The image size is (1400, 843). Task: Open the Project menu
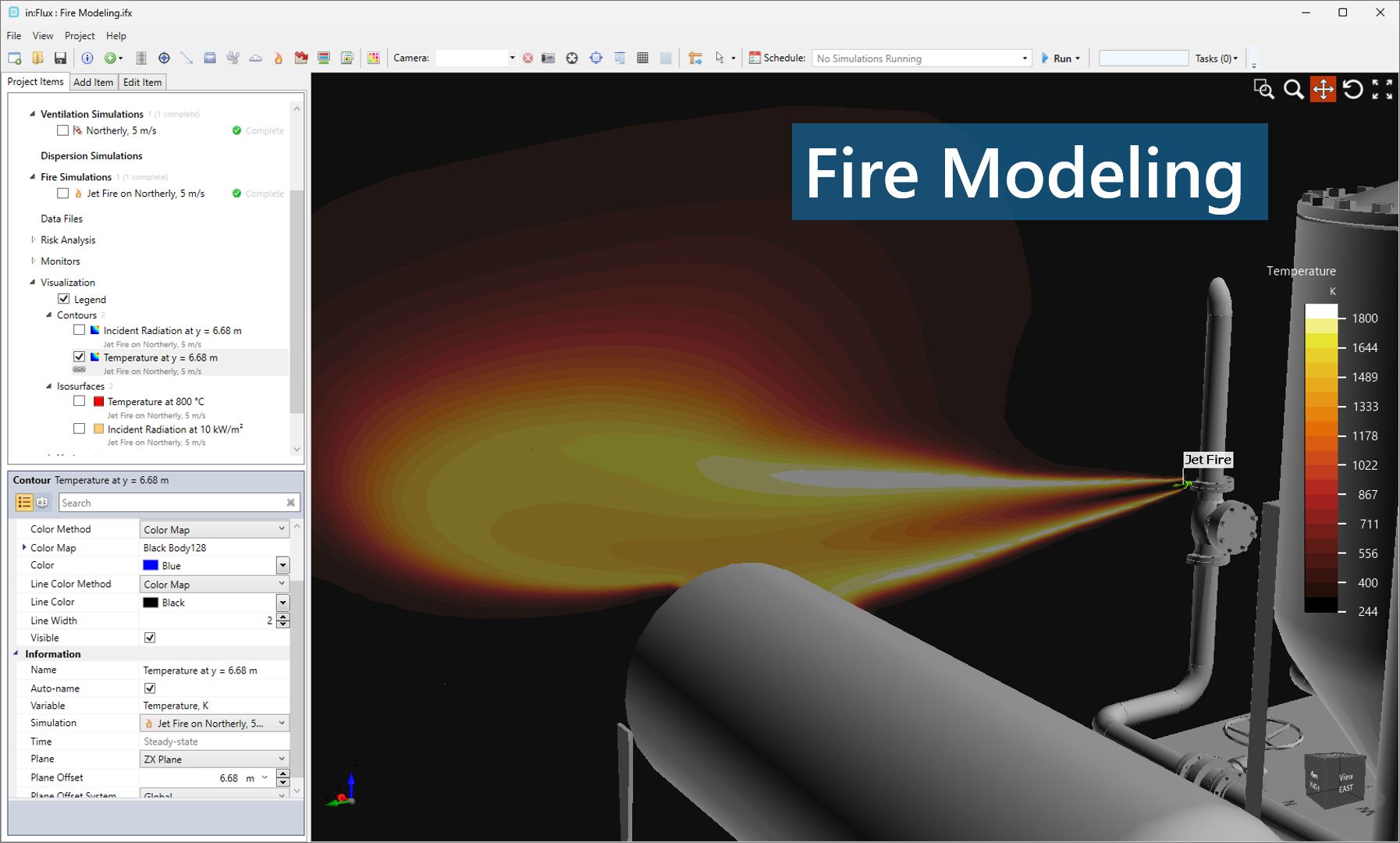(80, 36)
